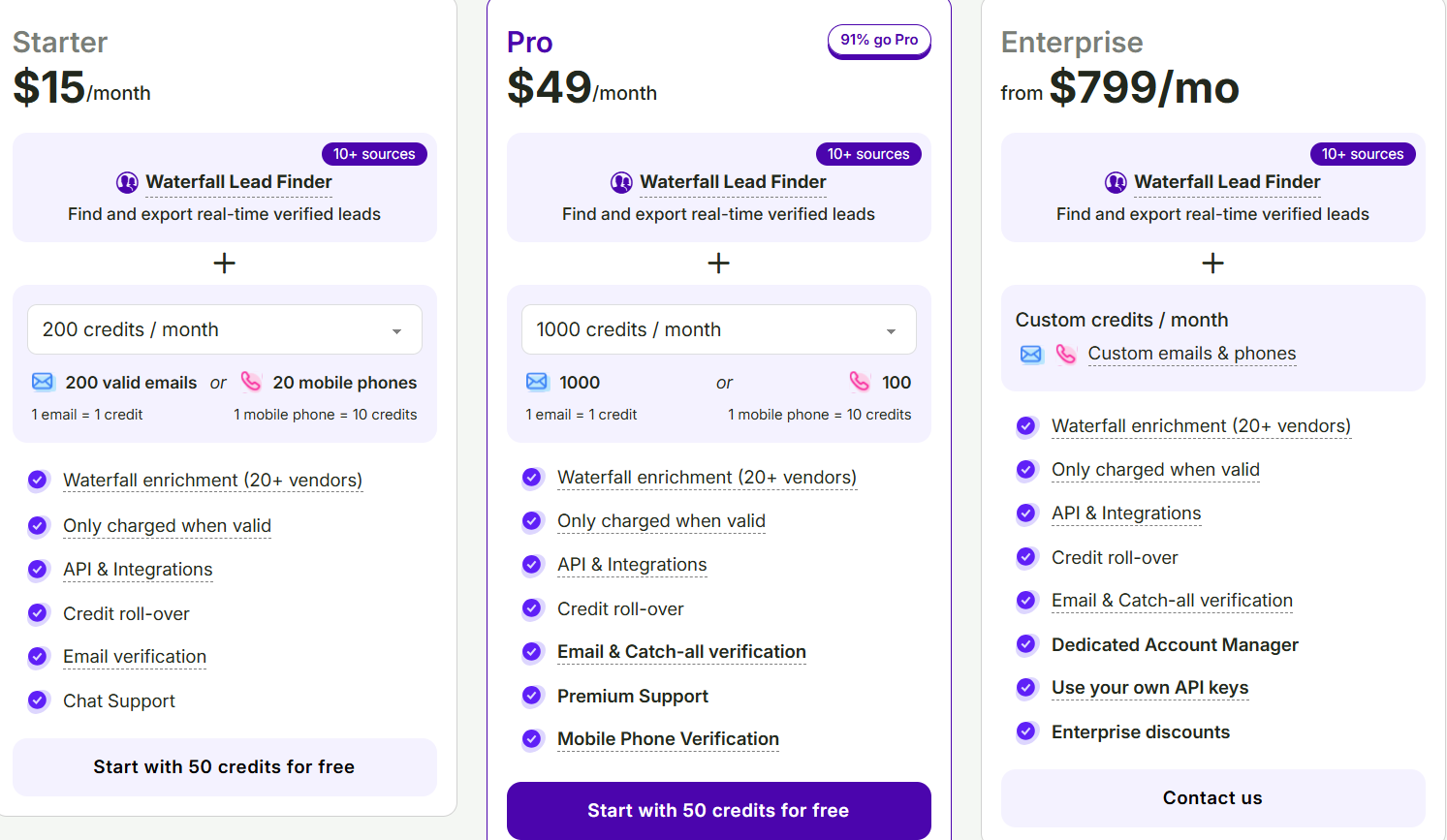Click the email envelope icon in the Pro plan
1447x840 pixels.
536,382
